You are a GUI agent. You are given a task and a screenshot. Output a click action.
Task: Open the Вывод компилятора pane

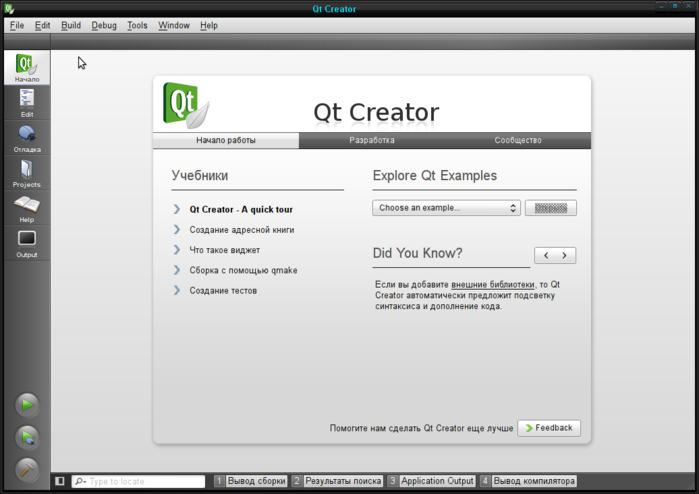click(x=528, y=481)
